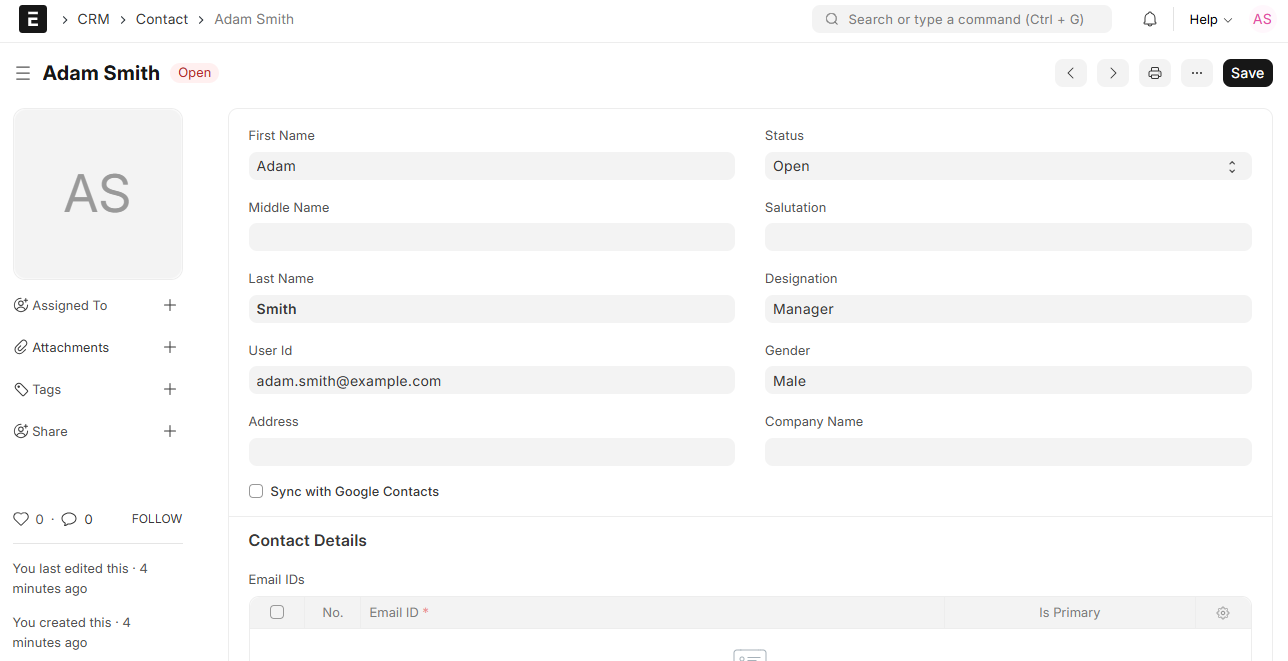Enable Sync with Google Contacts checkbox
The width and height of the screenshot is (1288, 661).
[x=256, y=491]
